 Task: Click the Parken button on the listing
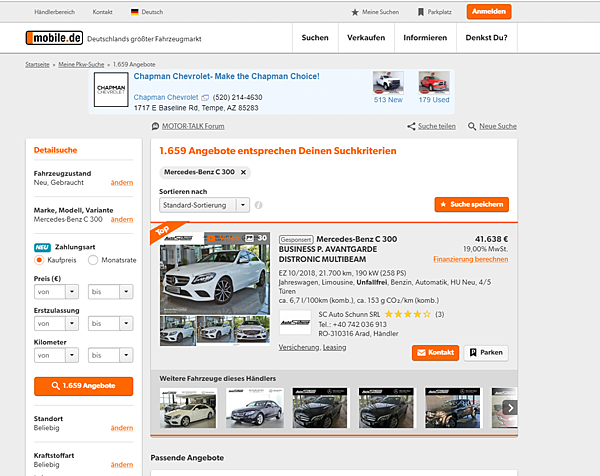486,353
